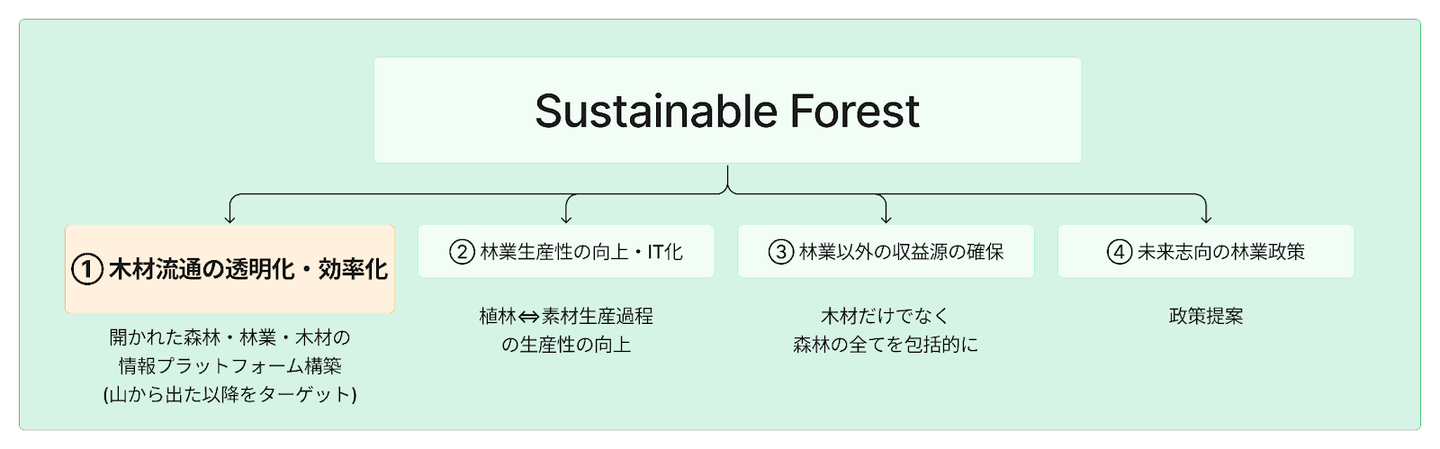This screenshot has width=1440, height=449.
Task: Click the circled number ② icon
Action: click(461, 252)
